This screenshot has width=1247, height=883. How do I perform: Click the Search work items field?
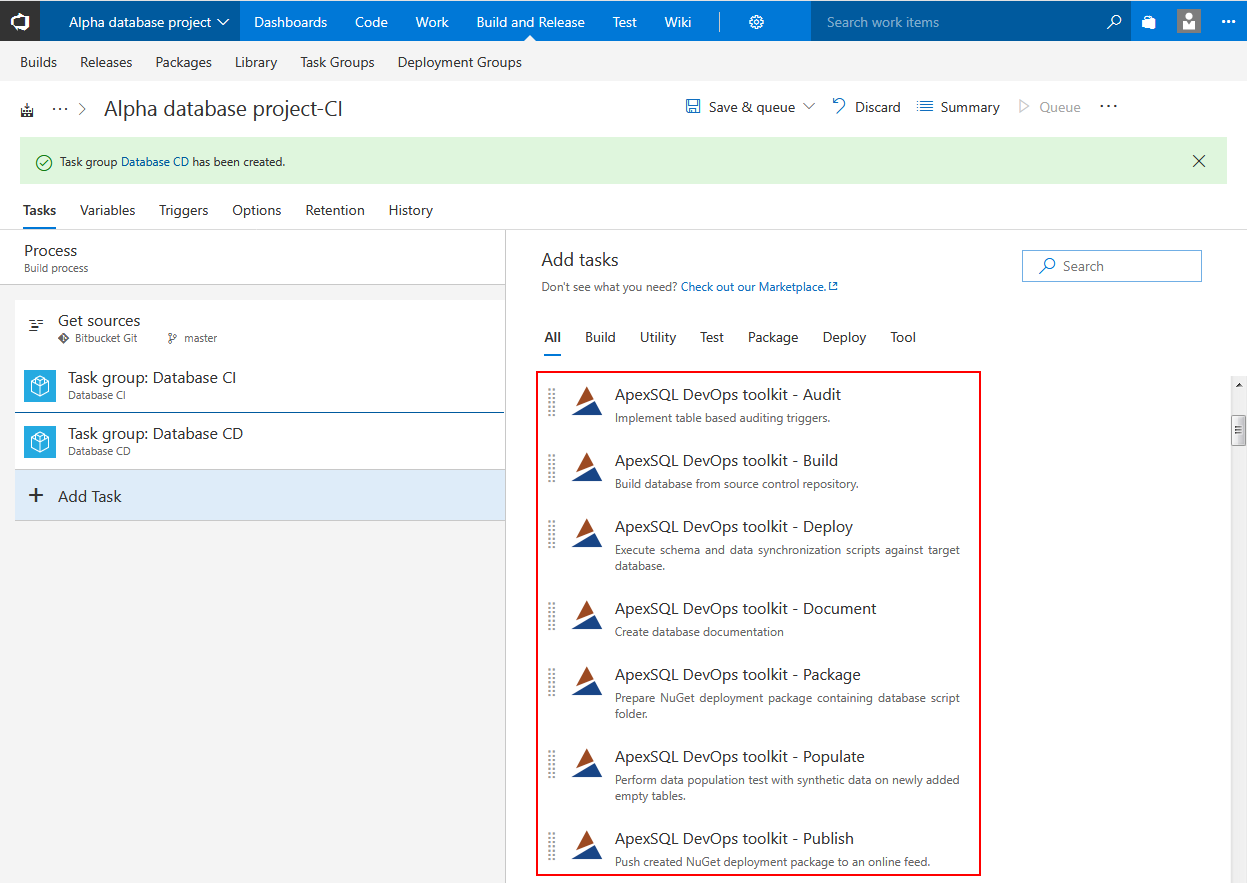click(960, 22)
